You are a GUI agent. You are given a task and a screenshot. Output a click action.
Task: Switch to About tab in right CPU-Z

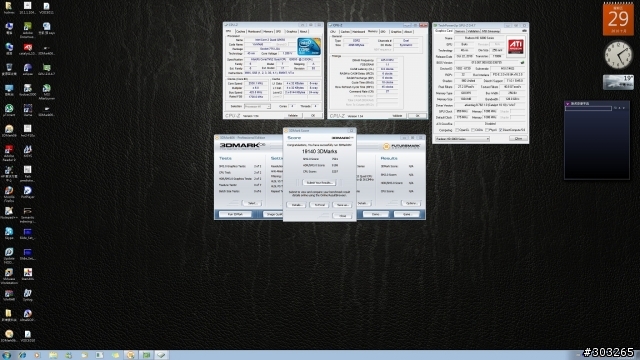tap(408, 31)
